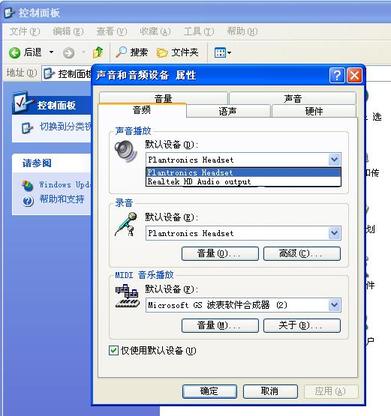
Task: Click the help question mark in dialog title
Action: click(337, 75)
